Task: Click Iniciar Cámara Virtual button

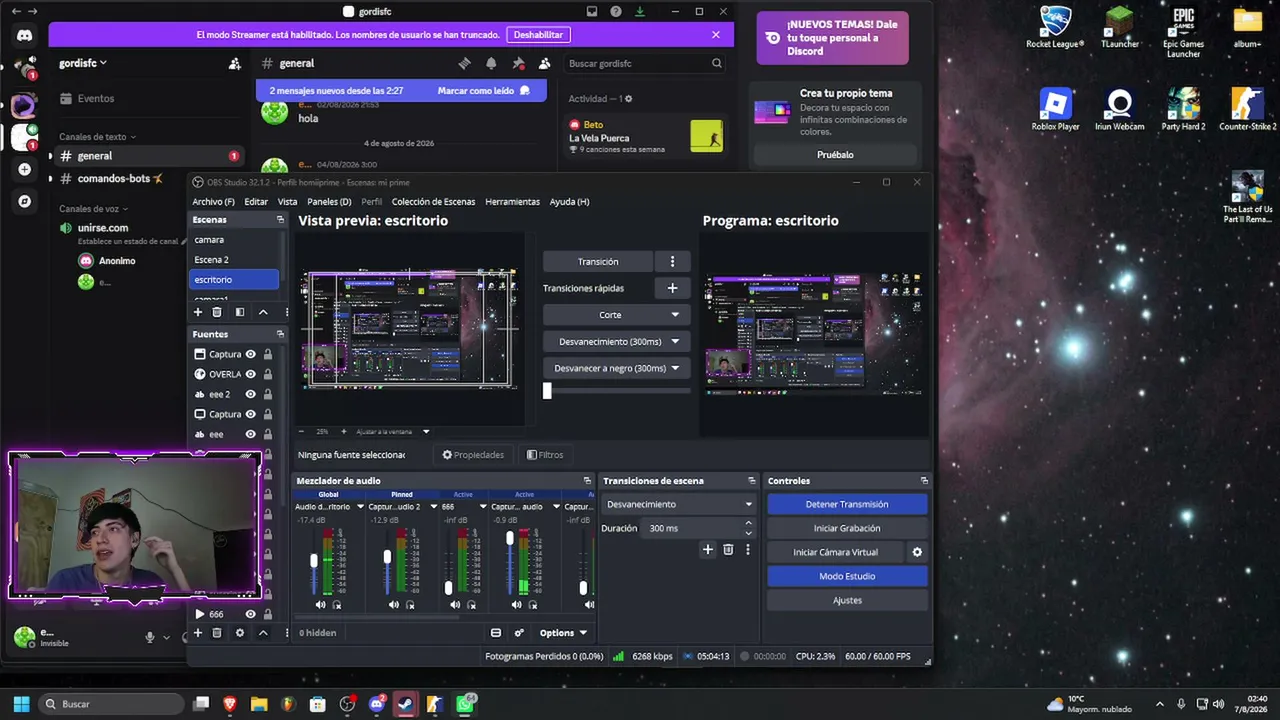Action: click(835, 552)
